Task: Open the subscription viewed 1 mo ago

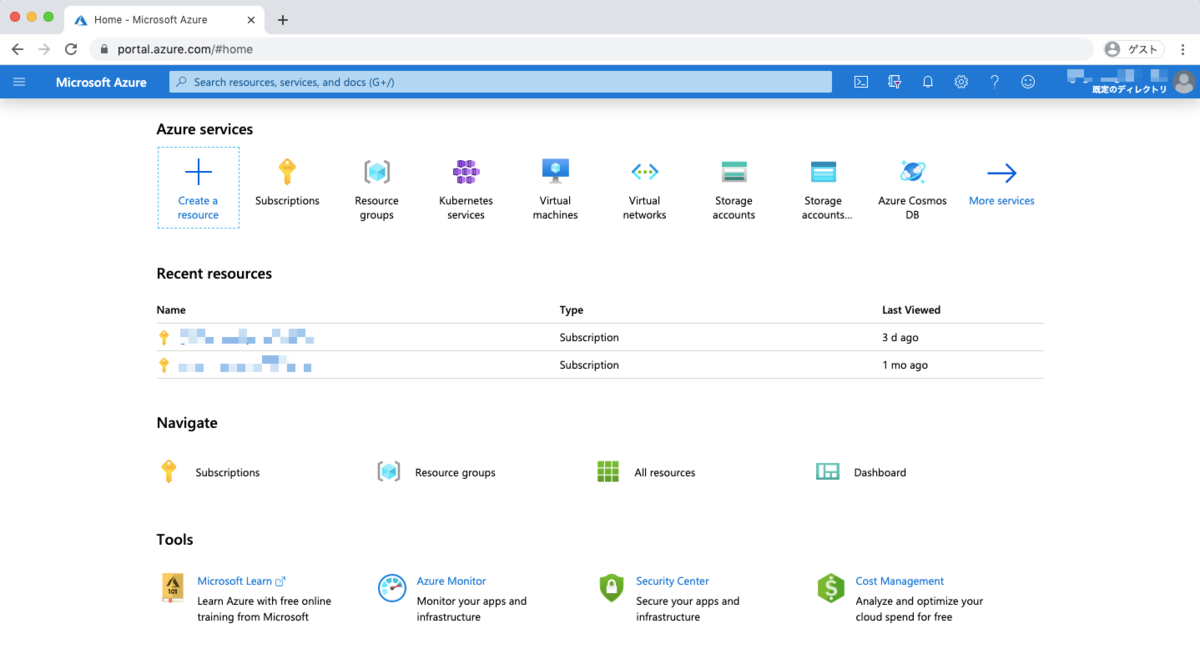Action: [x=245, y=365]
